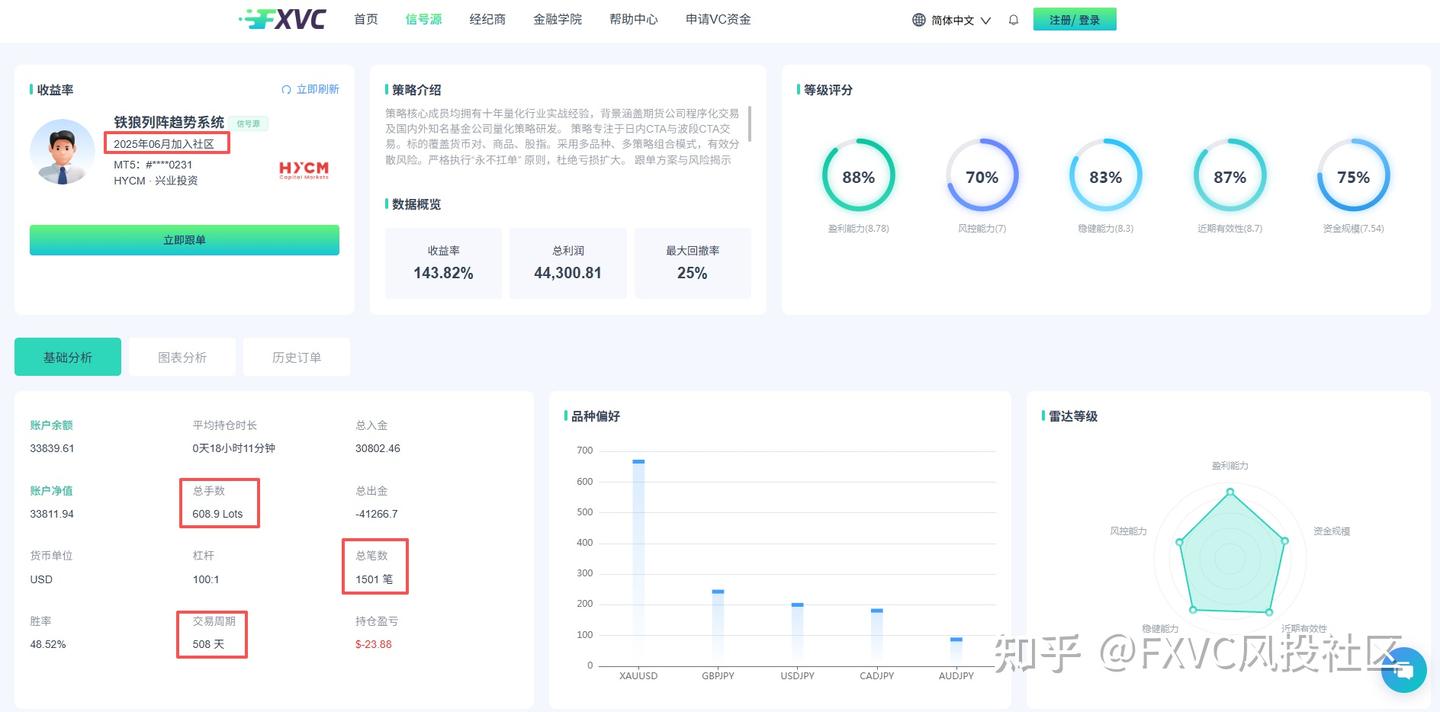
Task: Click the 信号源 badge next to strategy name
Action: pyautogui.click(x=248, y=123)
